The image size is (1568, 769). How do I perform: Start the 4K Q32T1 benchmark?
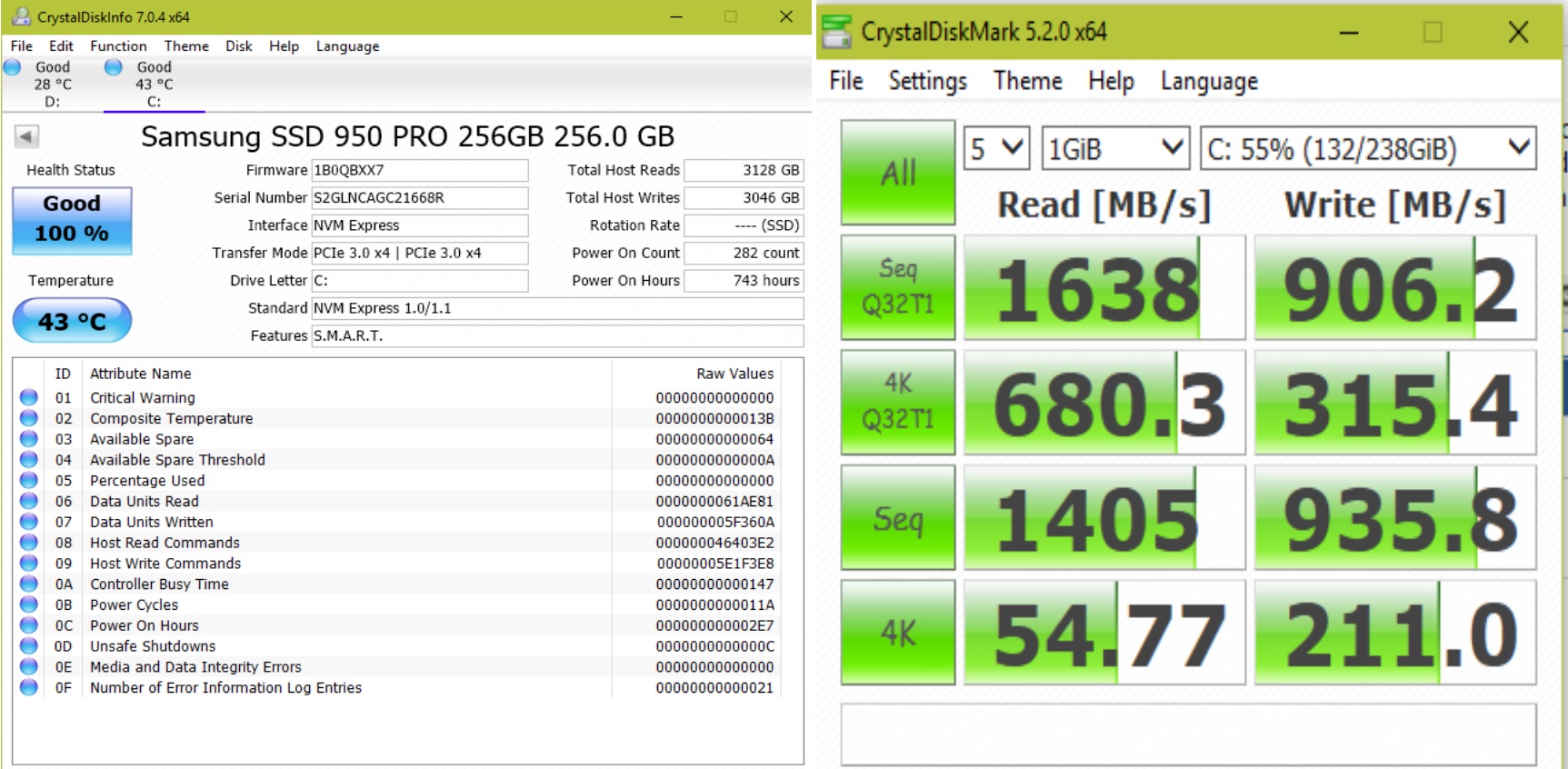point(898,403)
